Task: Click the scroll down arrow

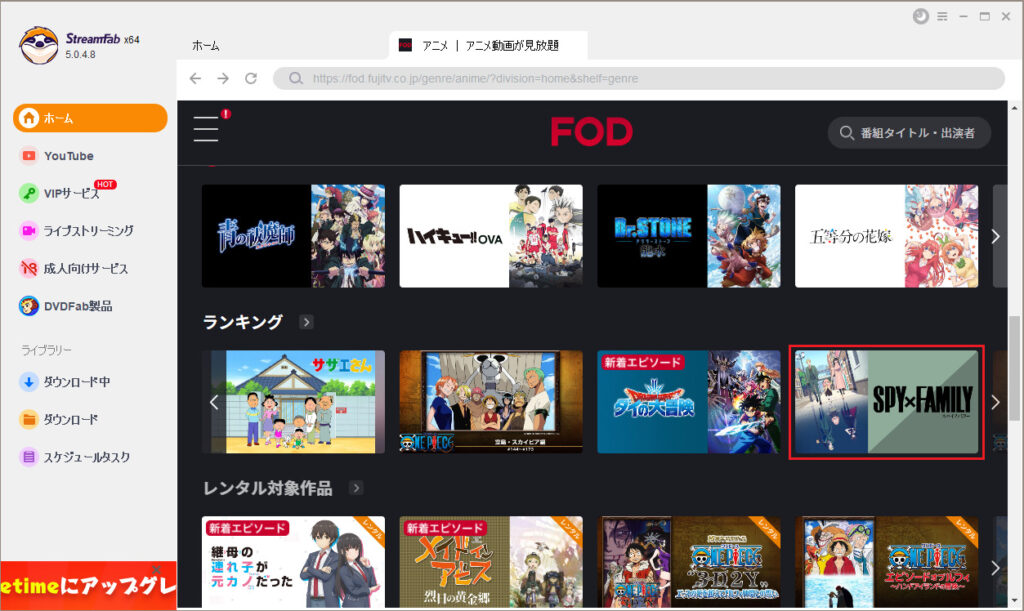Action: point(1014,601)
